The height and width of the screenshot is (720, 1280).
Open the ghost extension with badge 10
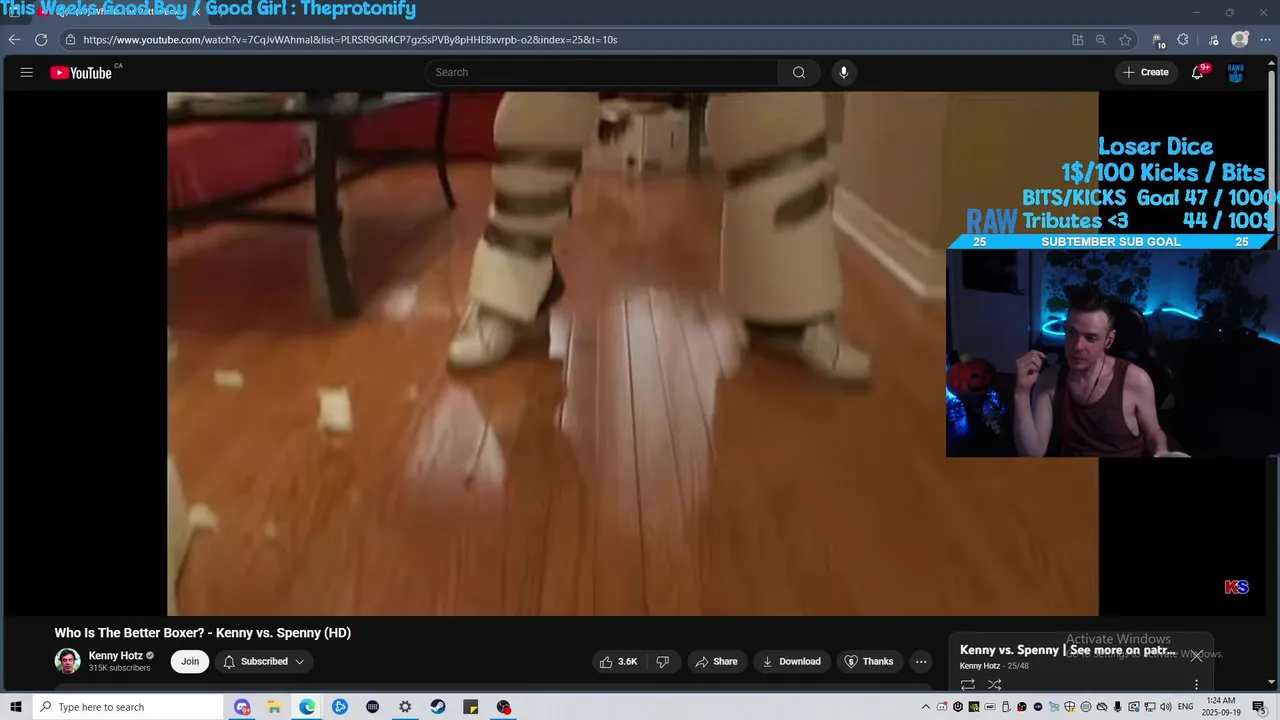coord(1158,41)
